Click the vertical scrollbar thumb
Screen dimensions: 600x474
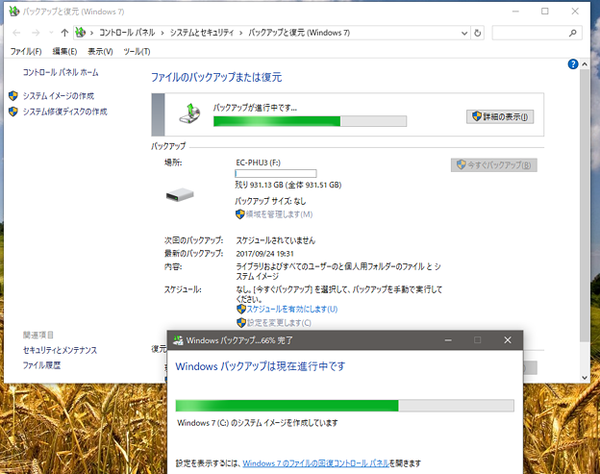(584, 205)
